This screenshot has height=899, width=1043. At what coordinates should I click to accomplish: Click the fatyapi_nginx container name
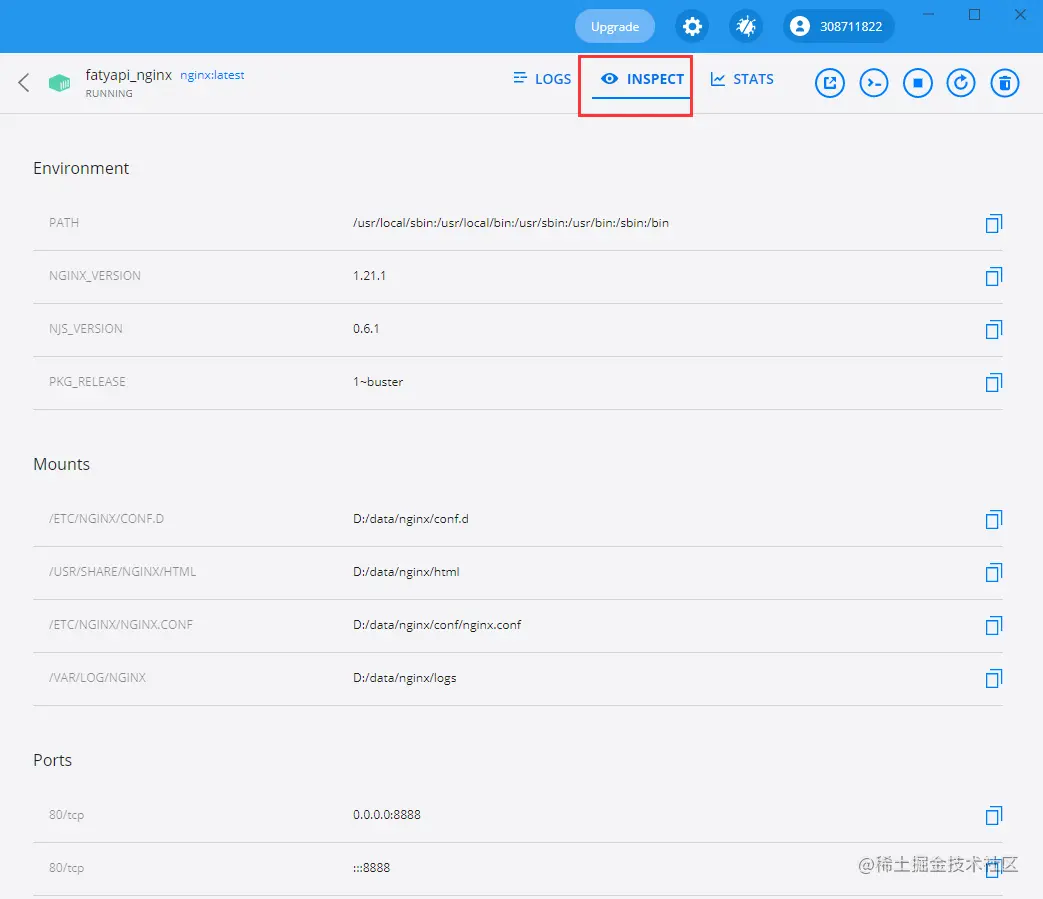pos(128,75)
